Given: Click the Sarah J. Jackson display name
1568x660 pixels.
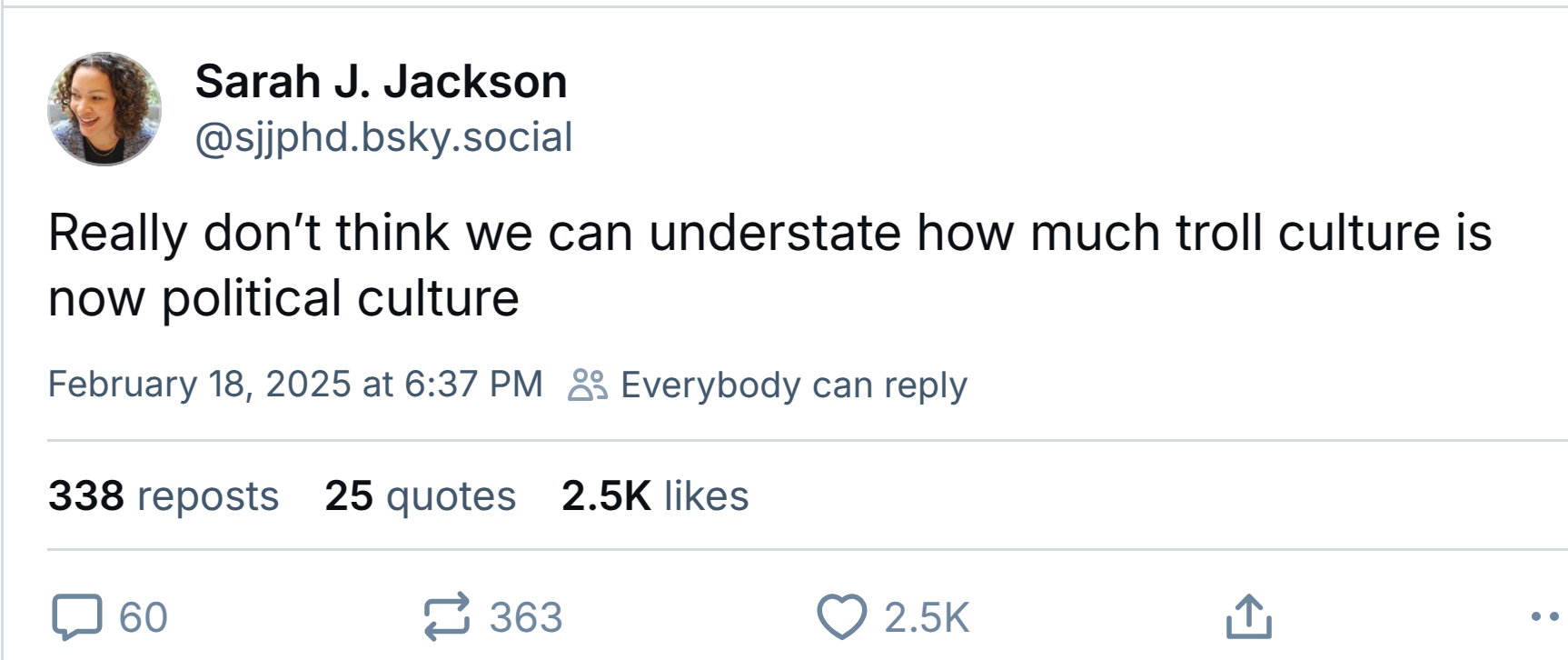Looking at the screenshot, I should [381, 82].
